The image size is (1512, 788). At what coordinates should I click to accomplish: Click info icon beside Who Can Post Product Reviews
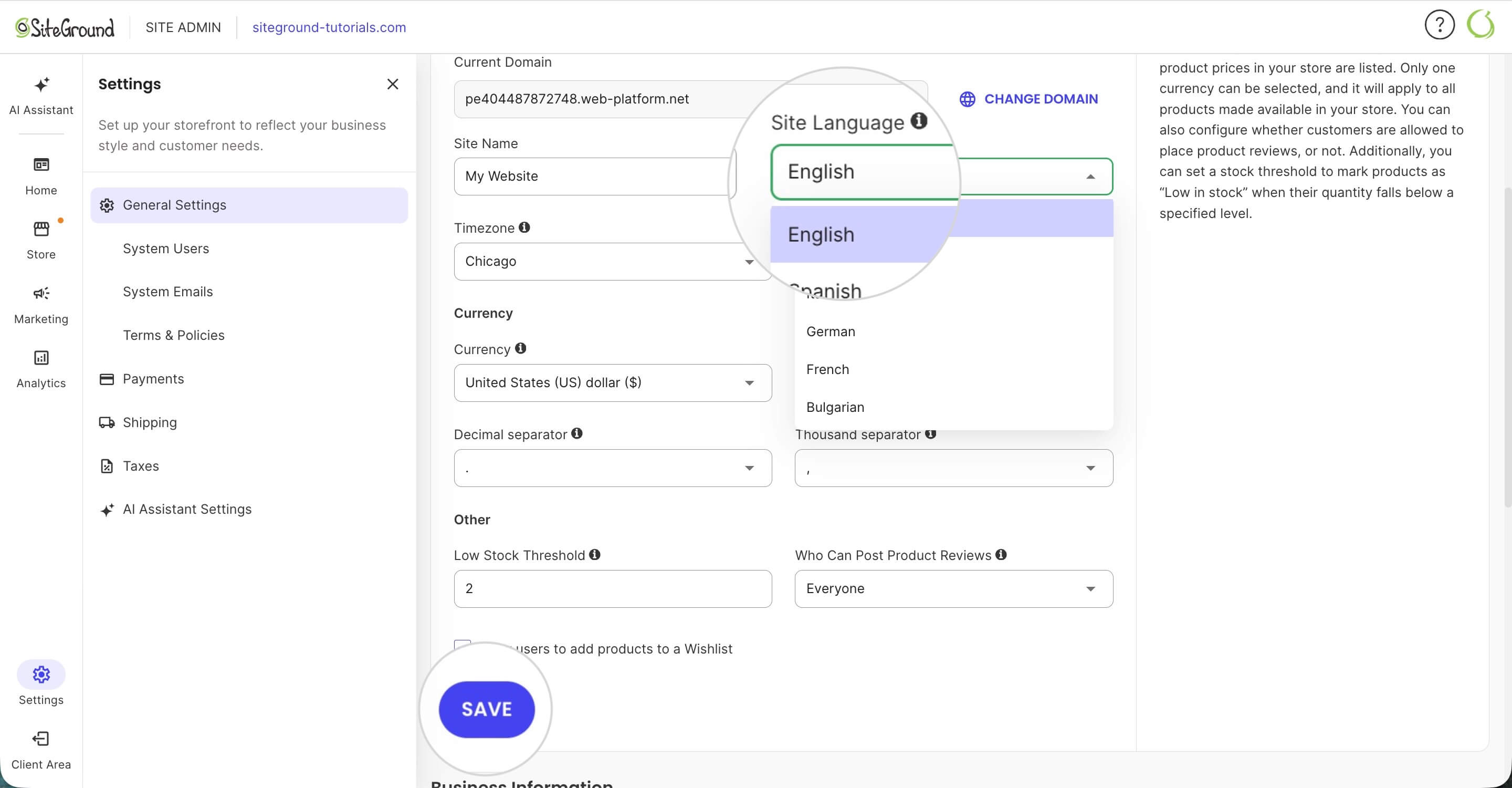click(x=1001, y=554)
